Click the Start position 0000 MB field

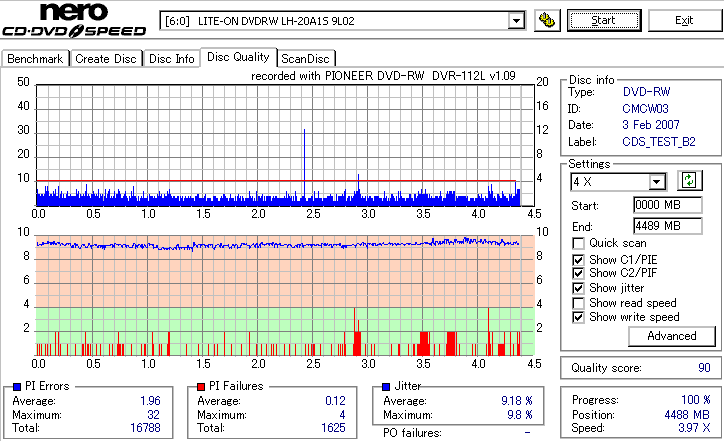[668, 205]
